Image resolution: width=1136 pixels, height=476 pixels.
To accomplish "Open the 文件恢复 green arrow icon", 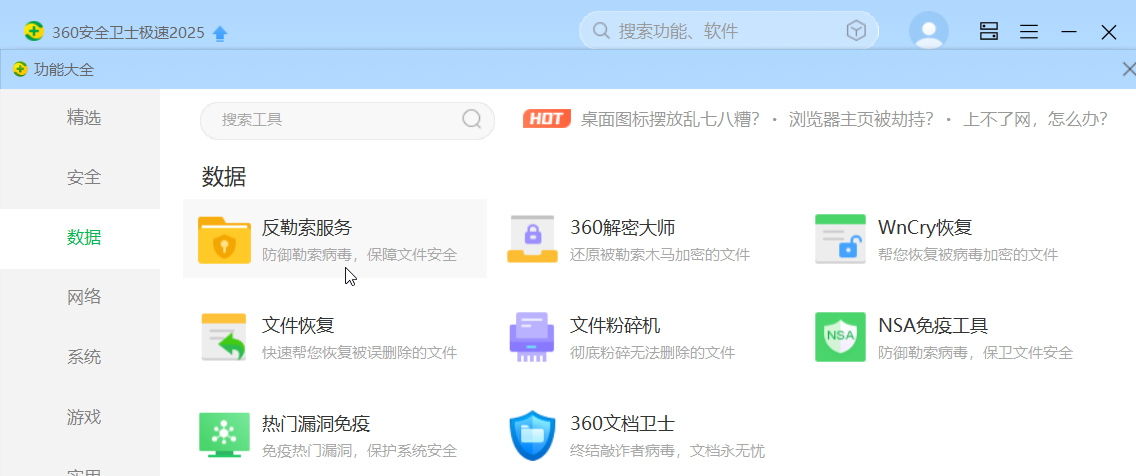I will tap(224, 337).
